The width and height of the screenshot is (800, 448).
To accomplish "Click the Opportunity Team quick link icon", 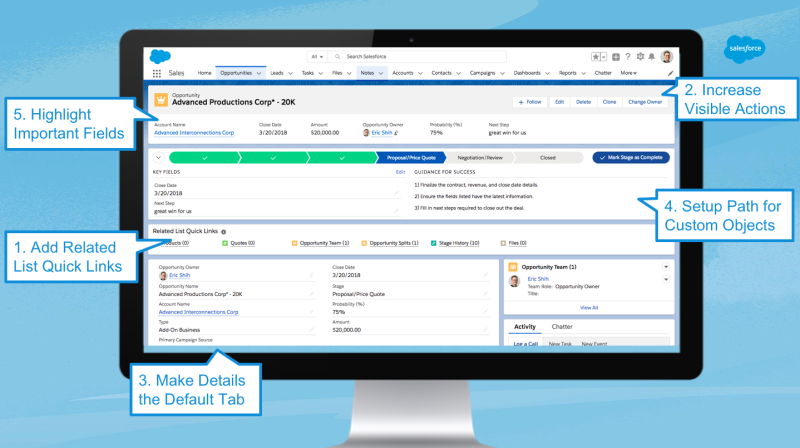I will 294,243.
